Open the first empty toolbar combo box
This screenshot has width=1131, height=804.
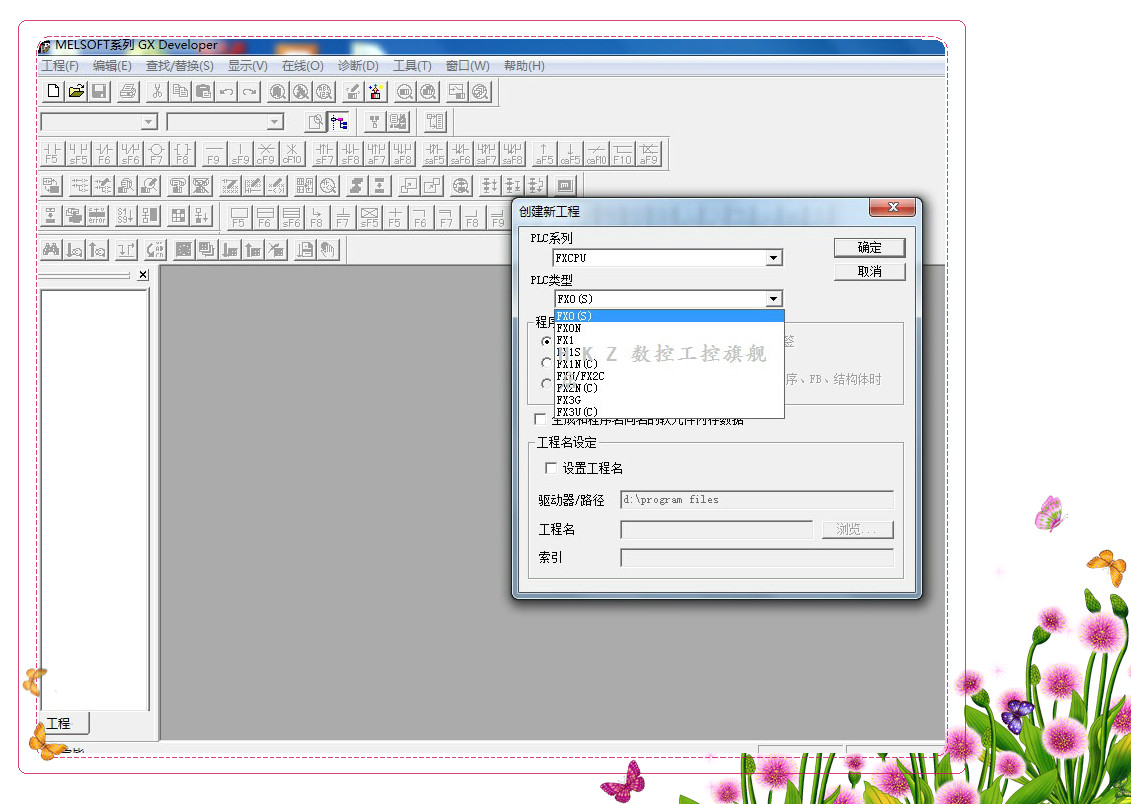(x=99, y=122)
